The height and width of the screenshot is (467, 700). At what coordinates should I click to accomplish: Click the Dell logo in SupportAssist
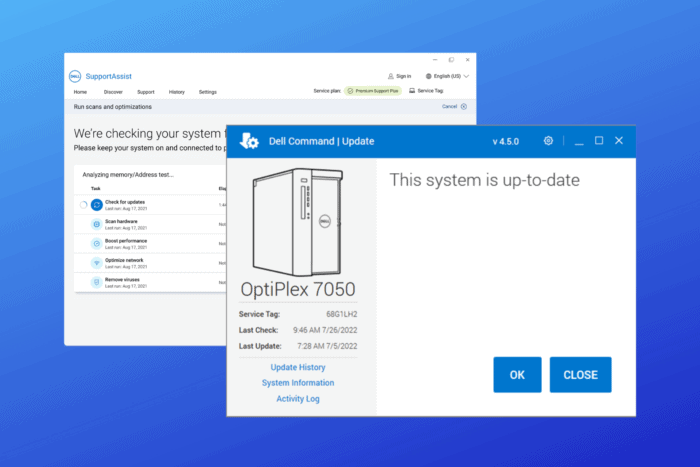[x=75, y=76]
